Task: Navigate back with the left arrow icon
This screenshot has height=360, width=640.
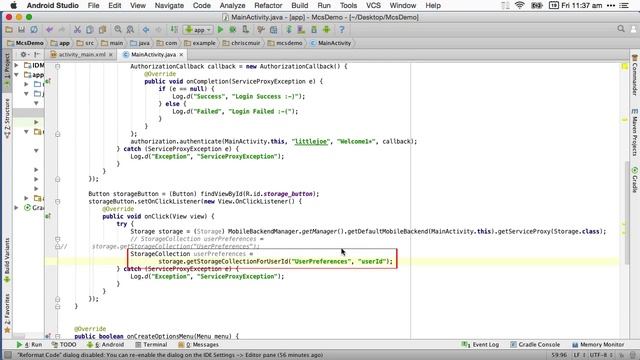Action: pyautogui.click(x=146, y=29)
